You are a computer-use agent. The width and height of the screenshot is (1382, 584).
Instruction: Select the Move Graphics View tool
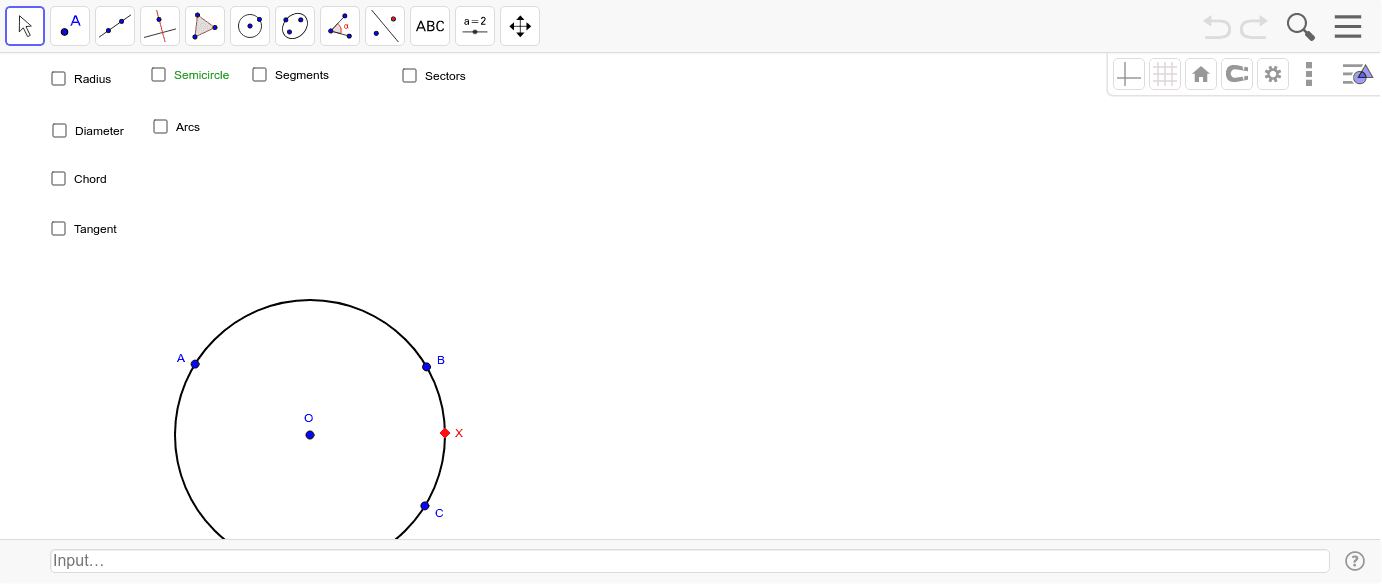pos(519,26)
